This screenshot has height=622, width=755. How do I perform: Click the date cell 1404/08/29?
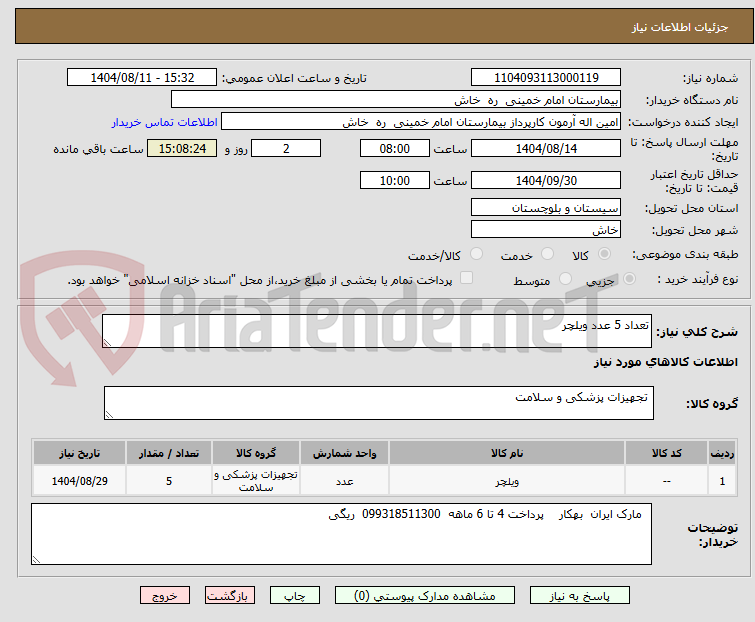click(79, 480)
